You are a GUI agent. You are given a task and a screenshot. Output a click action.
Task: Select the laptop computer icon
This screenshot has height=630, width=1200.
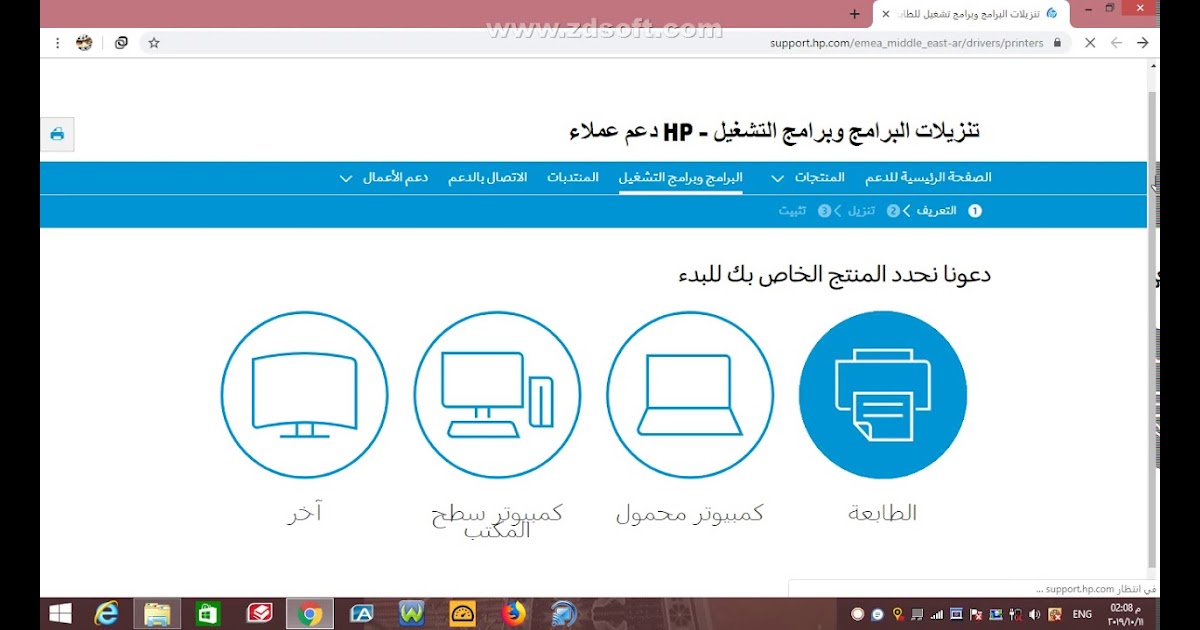coord(690,394)
